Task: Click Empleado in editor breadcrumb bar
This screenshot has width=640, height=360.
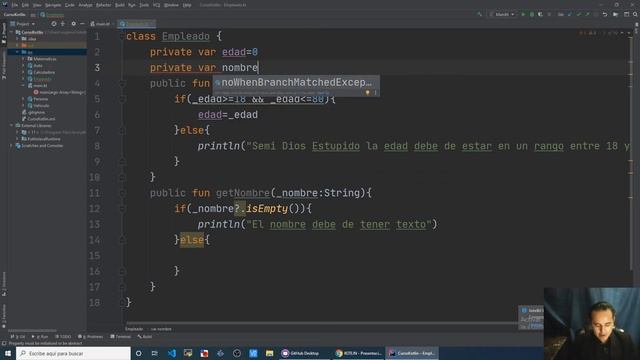Action: (134, 329)
